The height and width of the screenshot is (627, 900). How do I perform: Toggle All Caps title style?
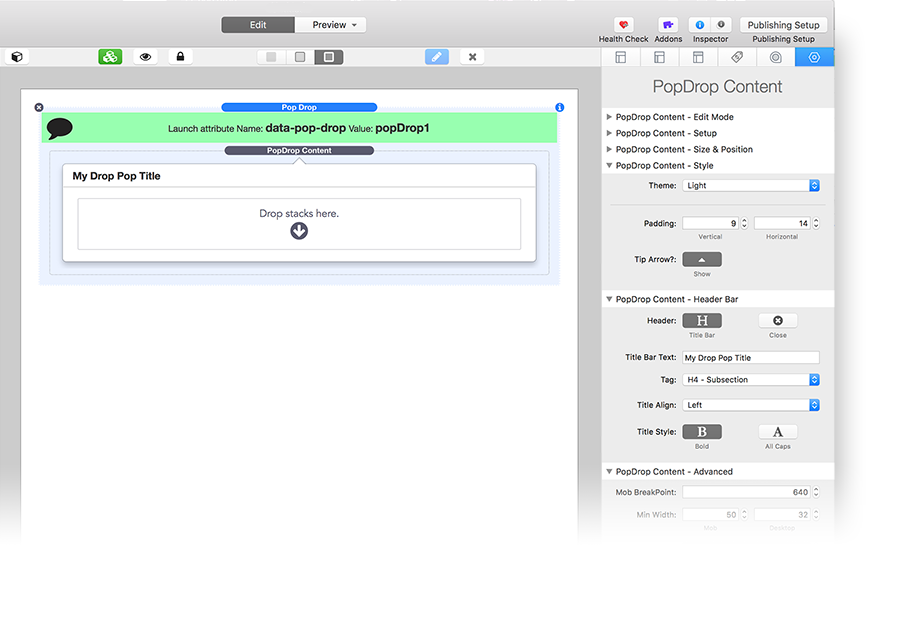tap(777, 432)
